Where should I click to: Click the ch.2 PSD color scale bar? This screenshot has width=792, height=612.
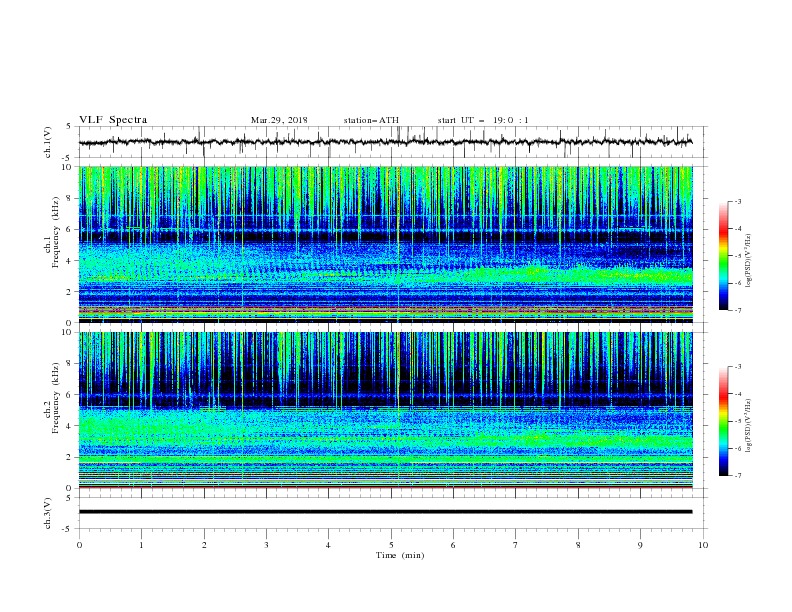click(723, 421)
